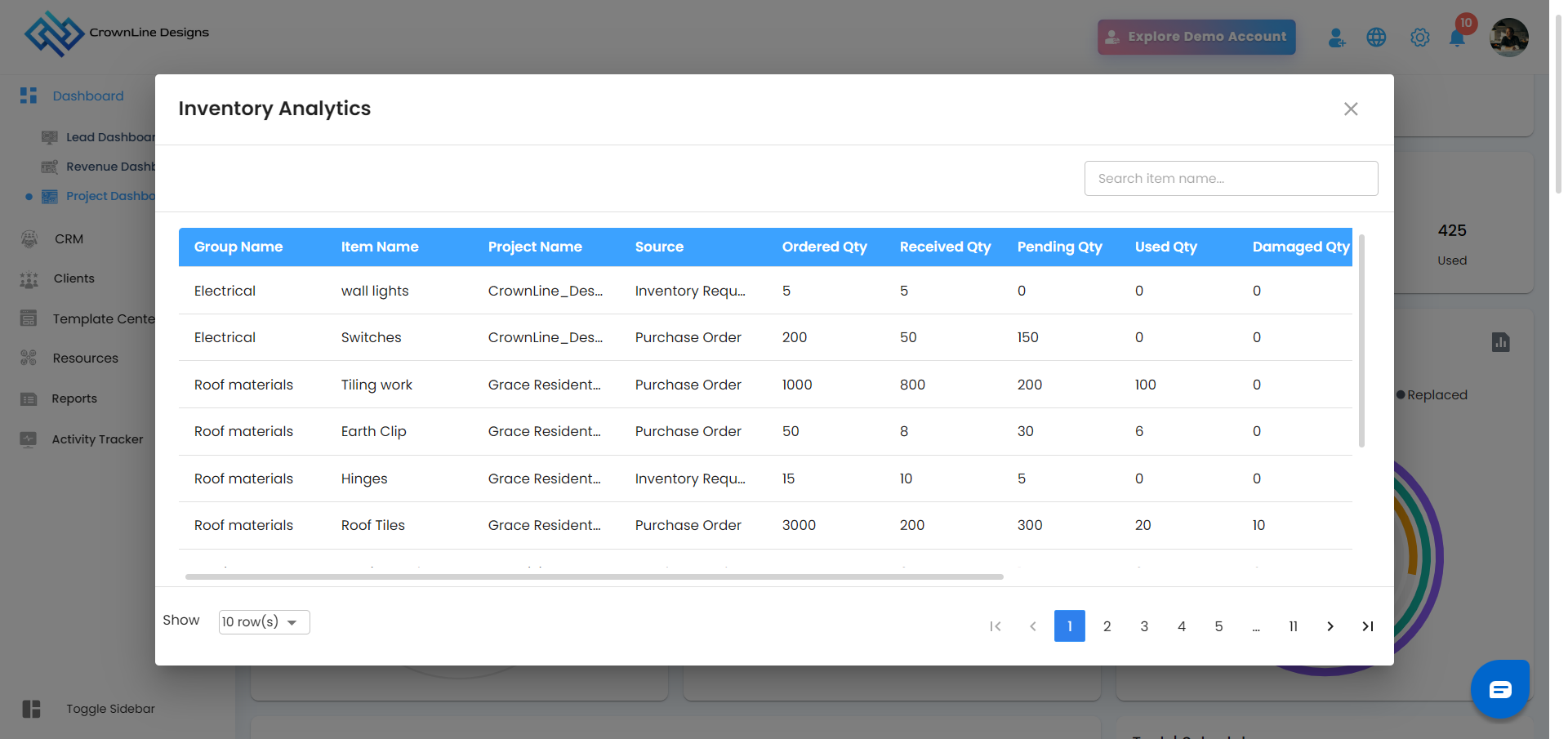
Task: Click the Replaced legend item
Action: coord(1432,395)
